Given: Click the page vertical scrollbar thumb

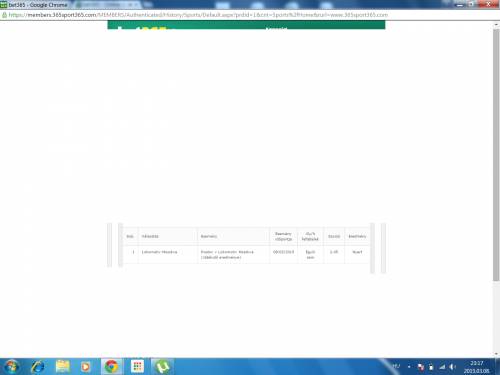Looking at the screenshot, I should click(x=496, y=155).
